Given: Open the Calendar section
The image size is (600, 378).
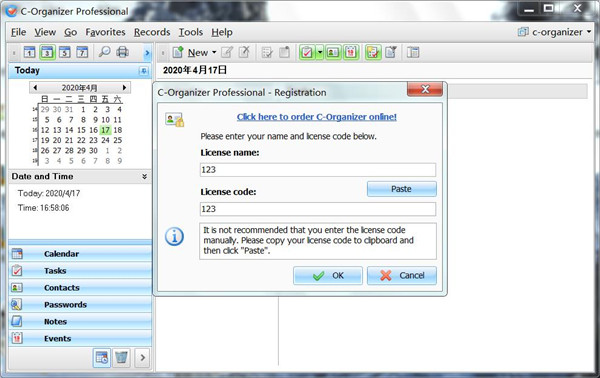Looking at the screenshot, I should 80,254.
